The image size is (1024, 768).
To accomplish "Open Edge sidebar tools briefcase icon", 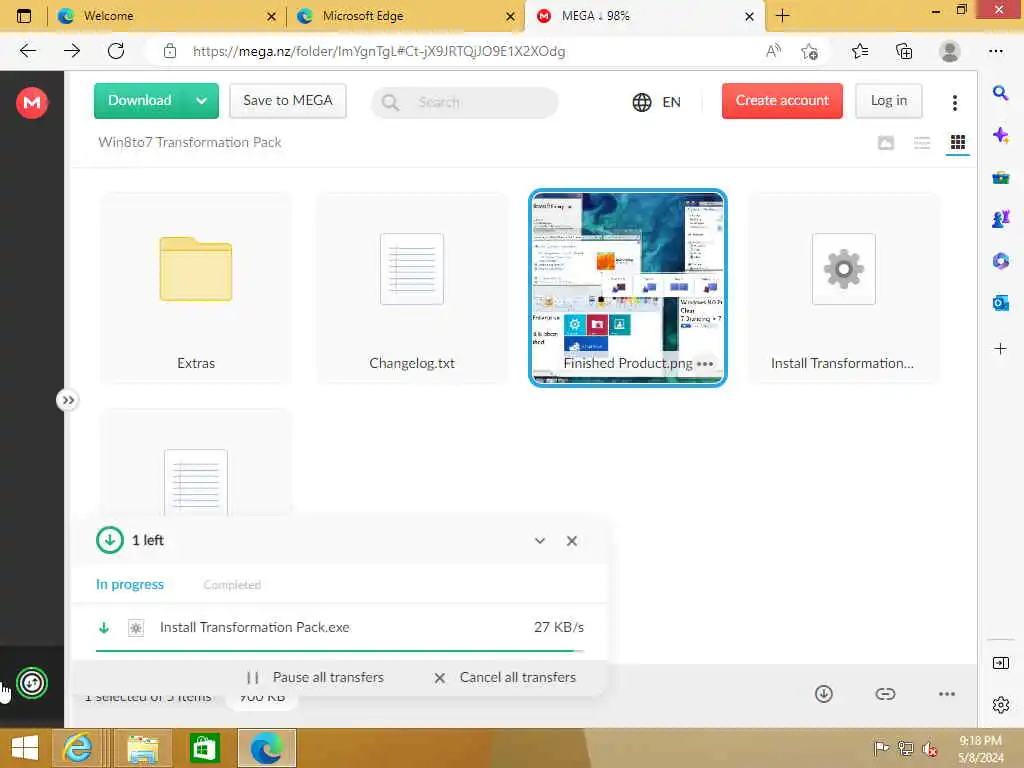I will pos(1000,177).
